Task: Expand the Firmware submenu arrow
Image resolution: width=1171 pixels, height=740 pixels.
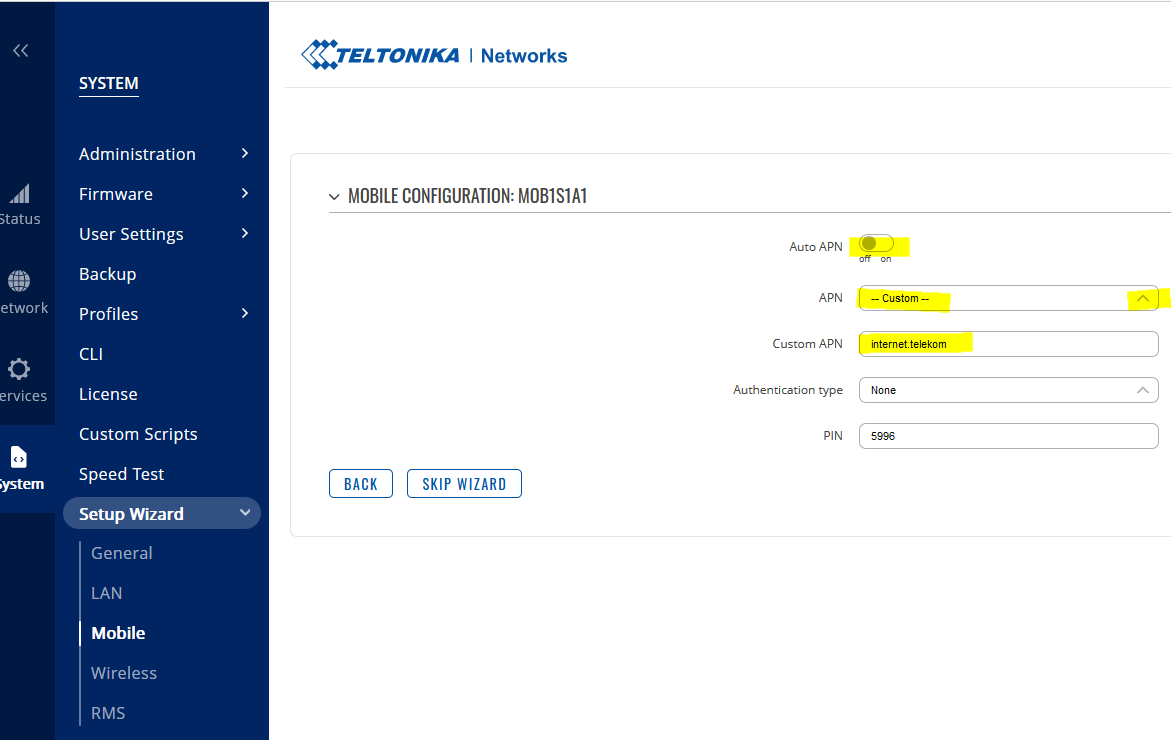Action: pos(244,193)
